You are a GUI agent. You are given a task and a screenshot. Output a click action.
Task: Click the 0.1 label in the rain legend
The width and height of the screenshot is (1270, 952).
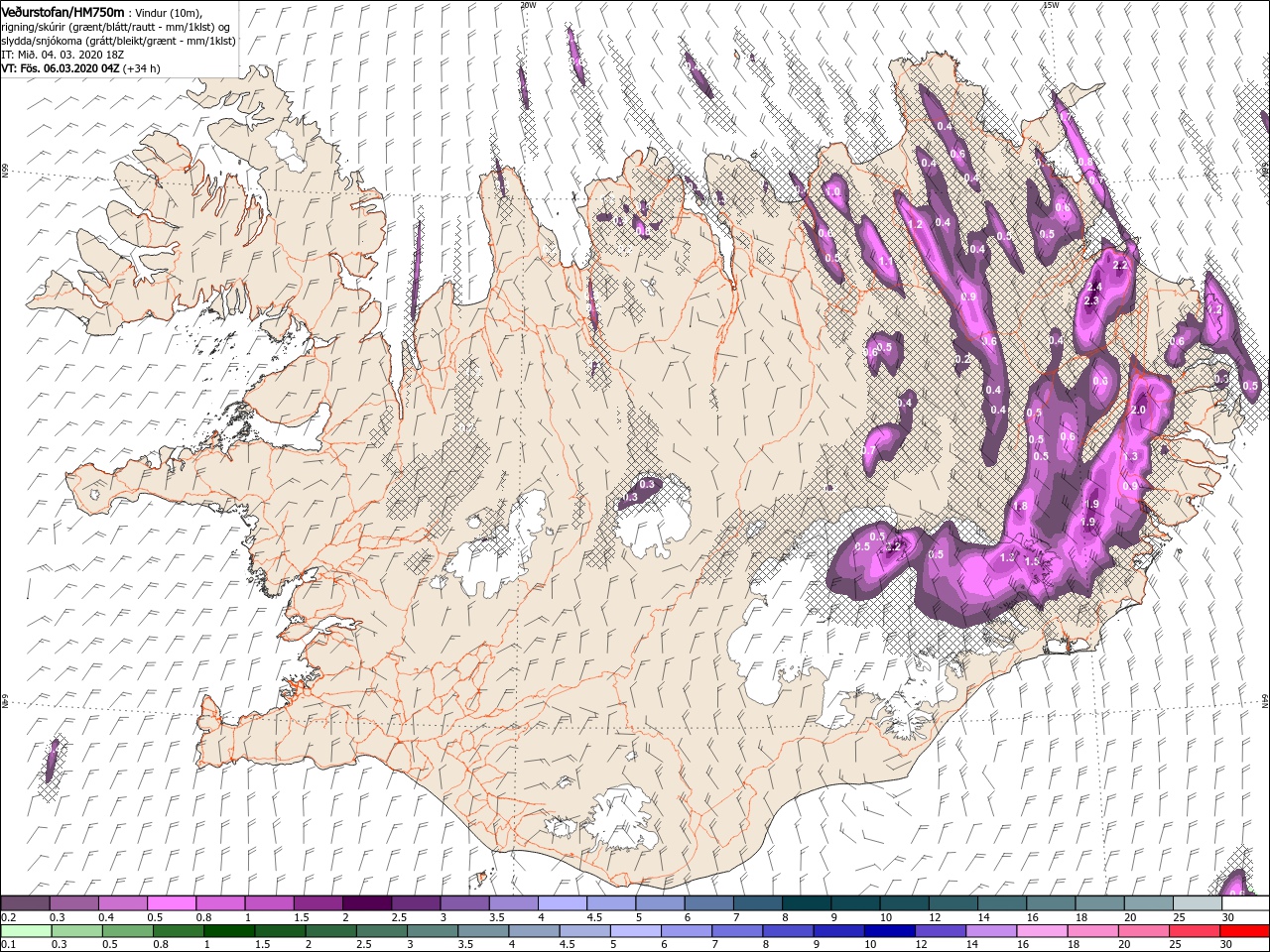click(x=7, y=945)
